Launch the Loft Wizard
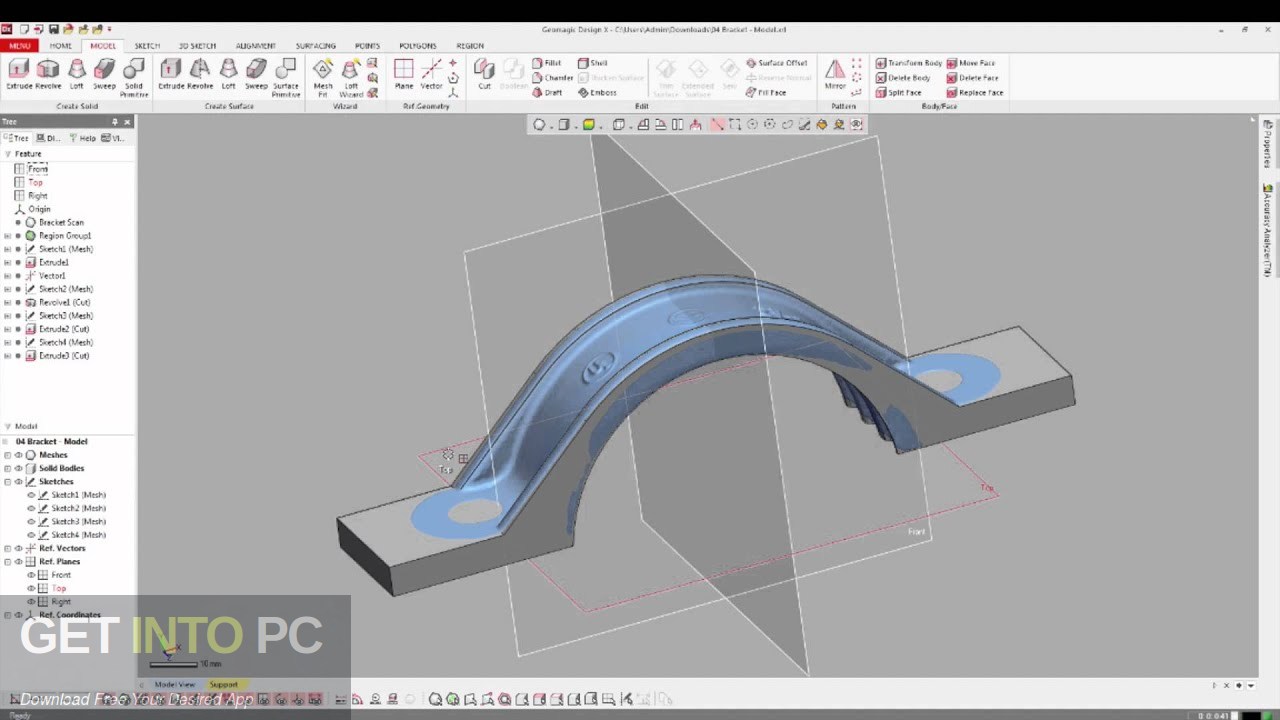Viewport: 1280px width, 720px height. point(351,77)
